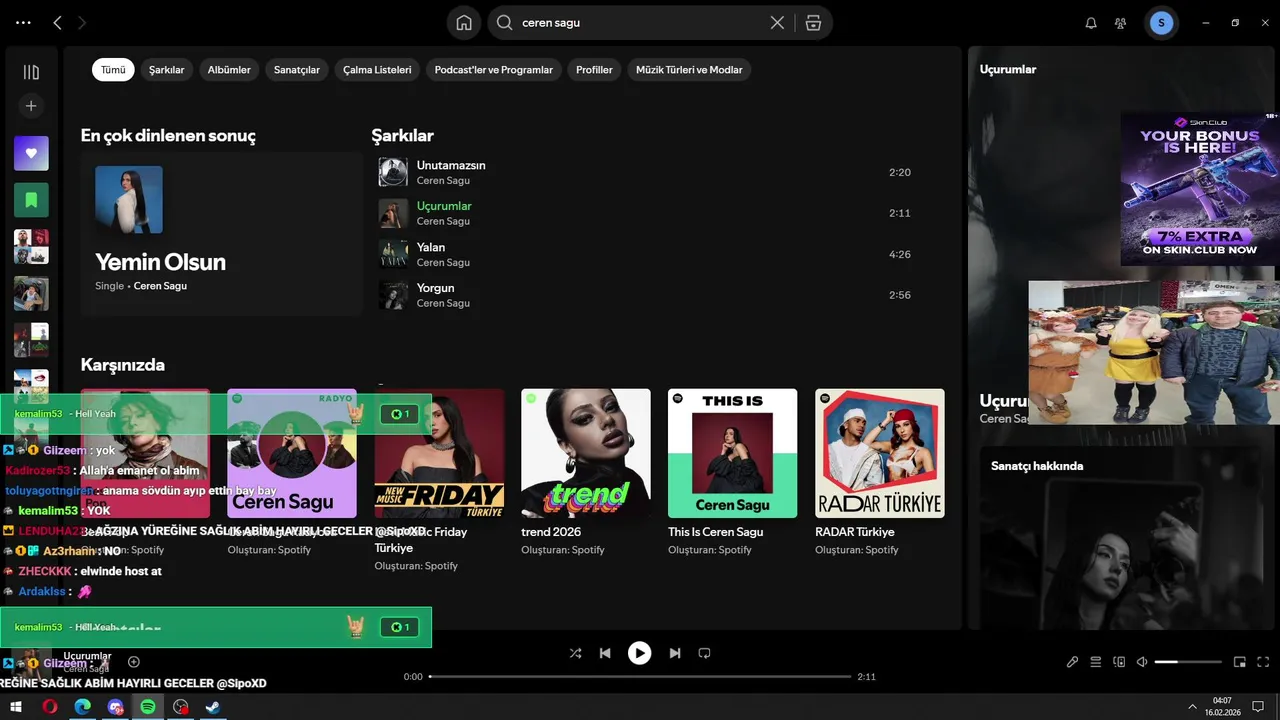The width and height of the screenshot is (1280, 720).
Task: Open the 'This Is Ceren Sagu' title link
Action: click(716, 532)
